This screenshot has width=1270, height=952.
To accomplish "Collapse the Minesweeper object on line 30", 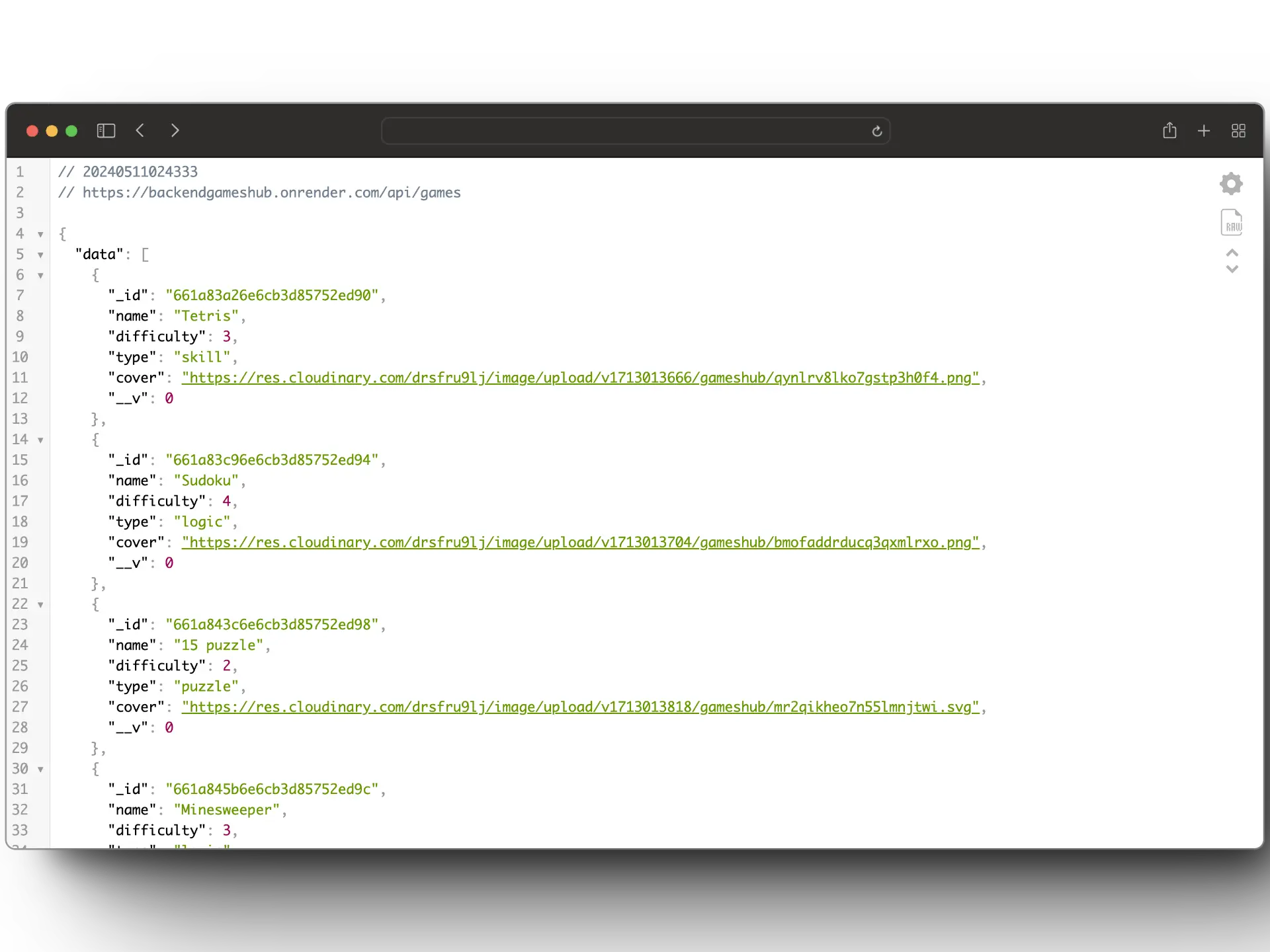I will point(40,769).
